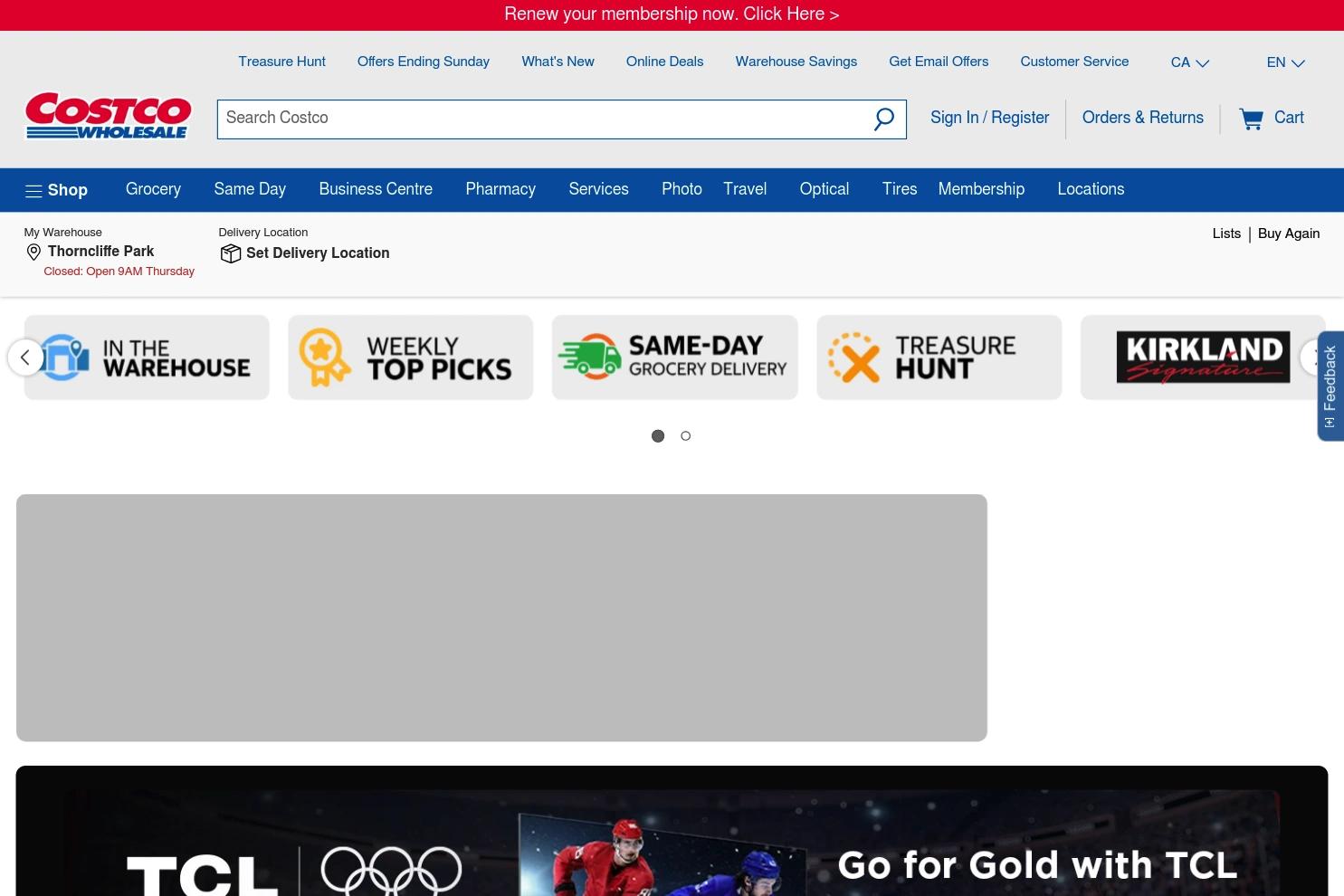Image resolution: width=1344 pixels, height=896 pixels.
Task: Open the Business Centre menu item
Action: (376, 189)
